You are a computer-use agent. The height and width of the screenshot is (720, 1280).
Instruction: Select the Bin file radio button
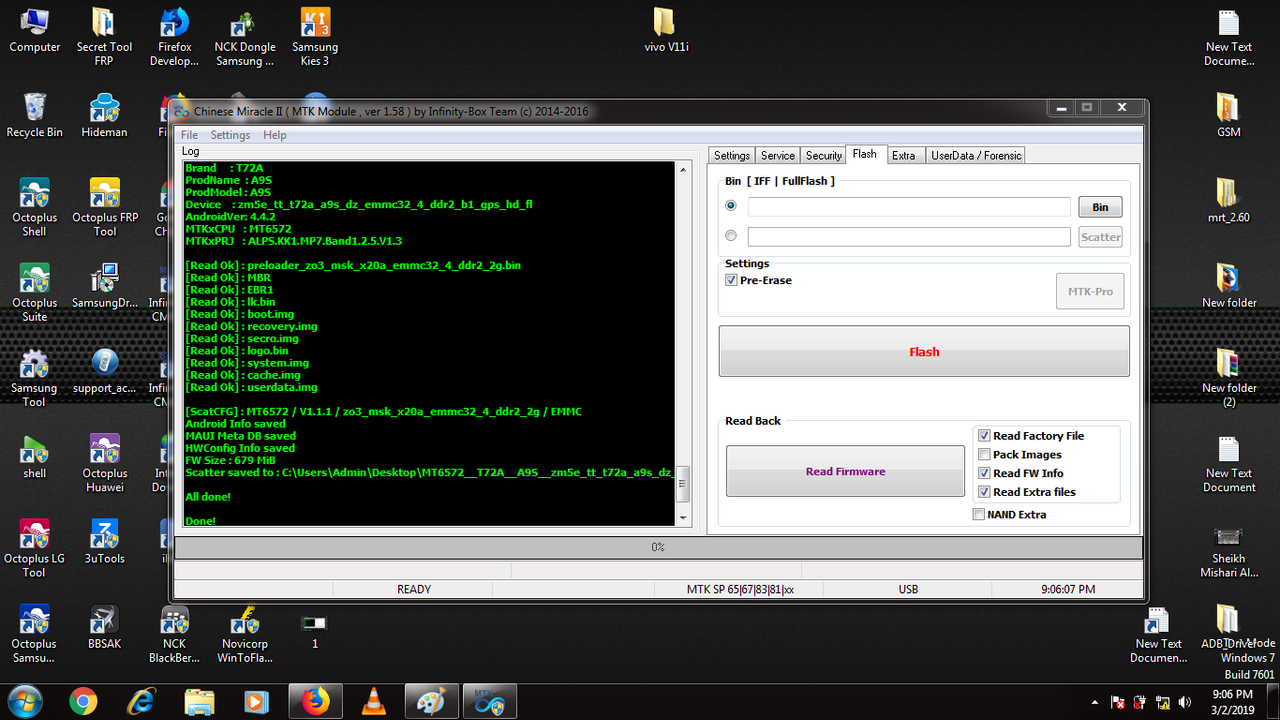pos(731,206)
